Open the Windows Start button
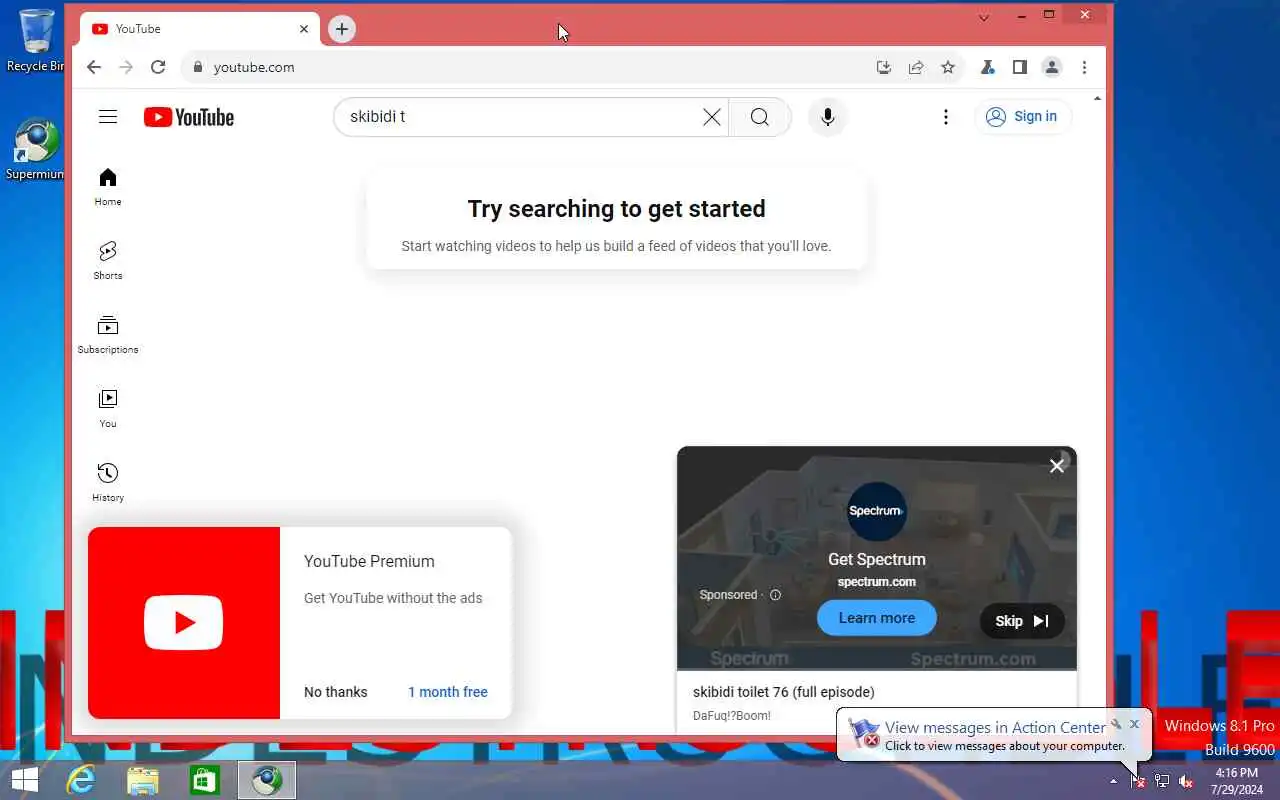 (24, 780)
